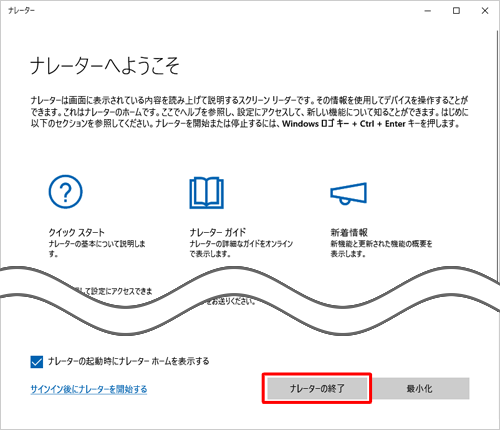Click the ナレーターへようこそ heading
Viewport: 500px width, 430px height.
coord(105,66)
